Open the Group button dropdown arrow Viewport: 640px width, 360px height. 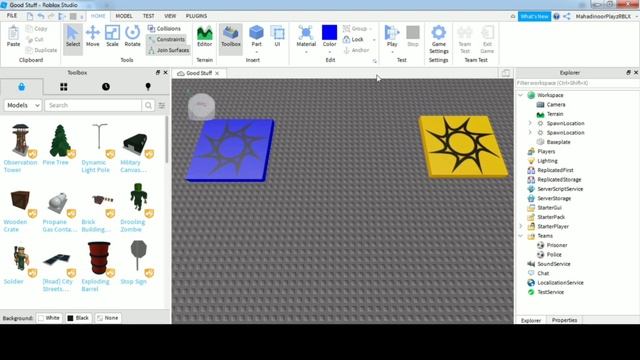pos(371,29)
